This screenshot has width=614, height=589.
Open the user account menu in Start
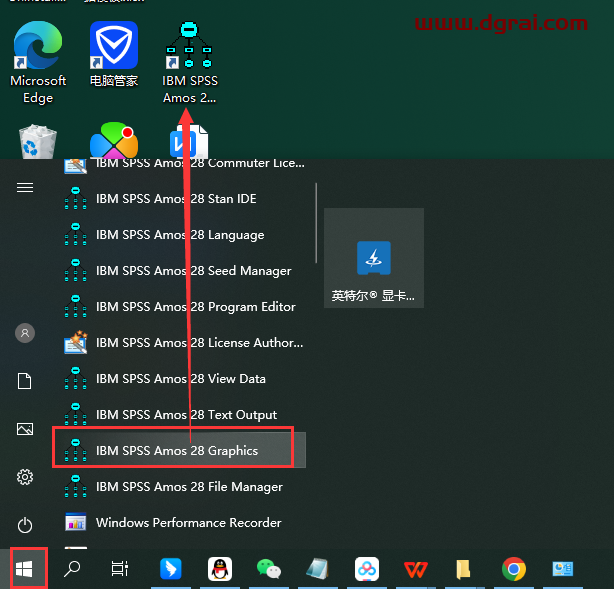25,333
